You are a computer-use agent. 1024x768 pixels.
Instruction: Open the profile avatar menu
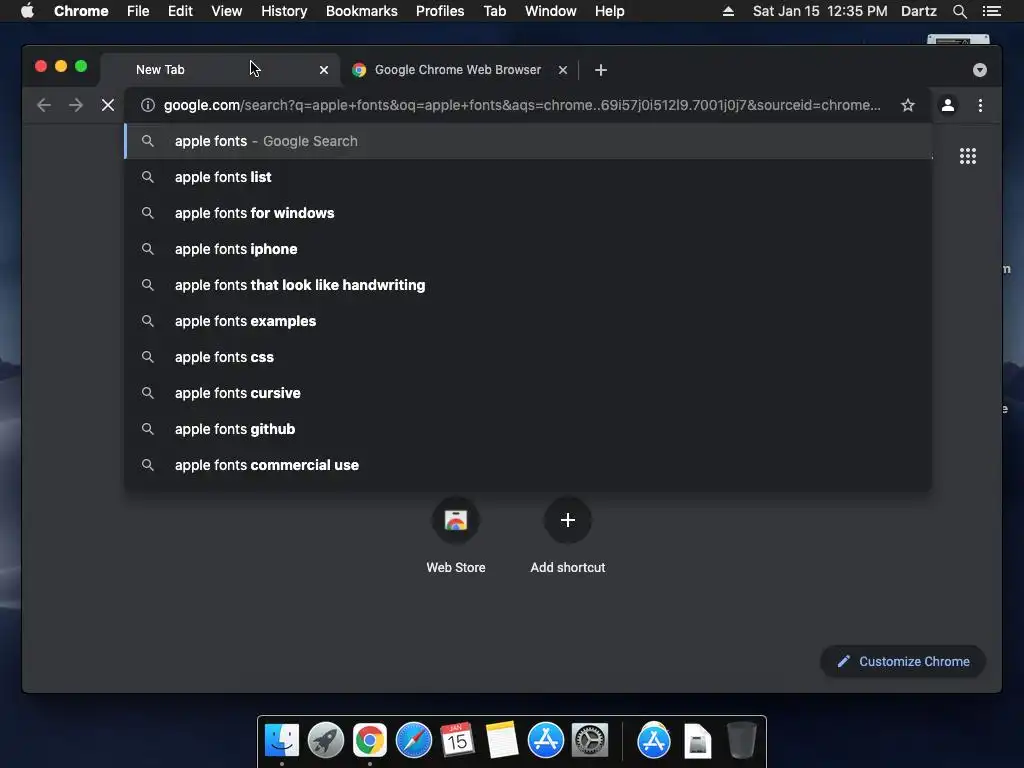click(x=948, y=105)
